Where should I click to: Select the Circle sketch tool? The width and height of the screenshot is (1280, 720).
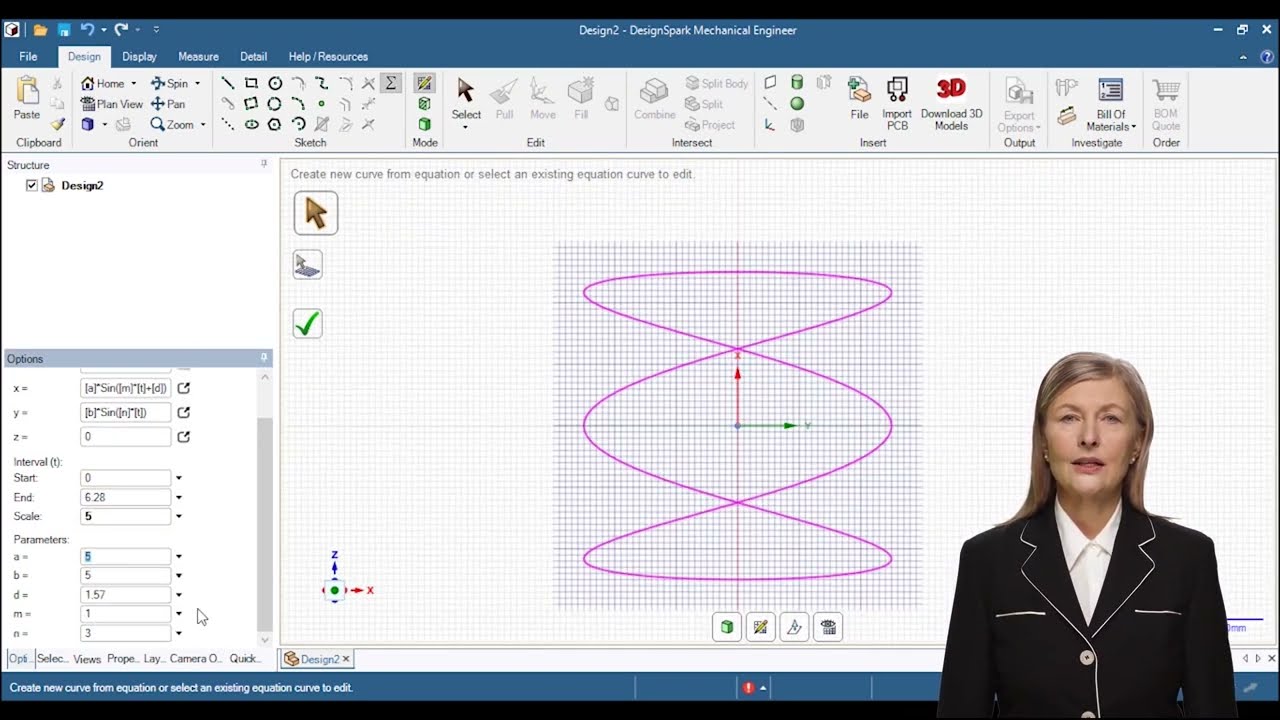click(x=274, y=84)
